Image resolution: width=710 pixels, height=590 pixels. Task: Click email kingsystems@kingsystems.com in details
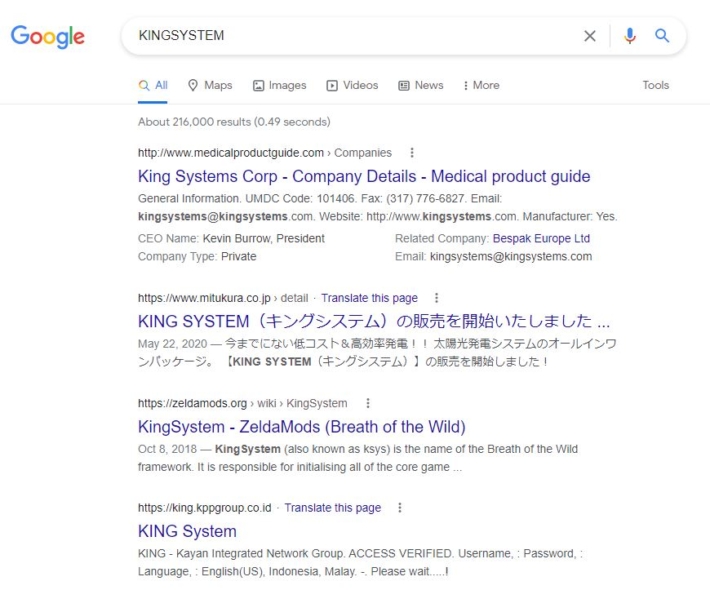pyautogui.click(x=511, y=257)
